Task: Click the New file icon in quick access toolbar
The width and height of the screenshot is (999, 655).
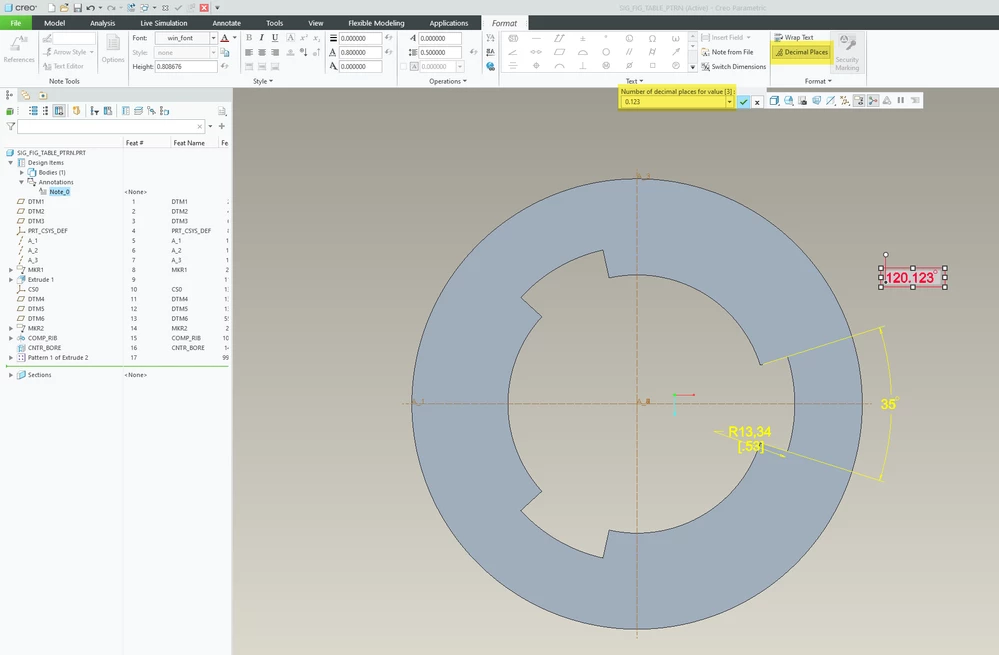Action: tap(52, 8)
